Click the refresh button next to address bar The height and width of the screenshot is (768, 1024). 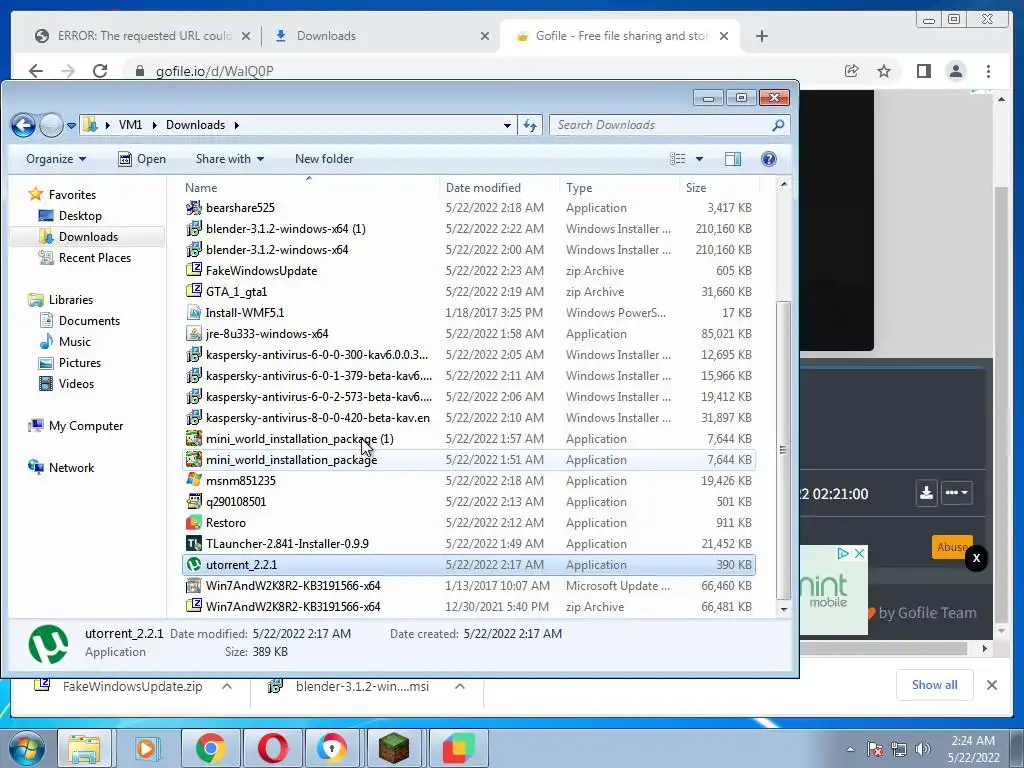(x=530, y=125)
